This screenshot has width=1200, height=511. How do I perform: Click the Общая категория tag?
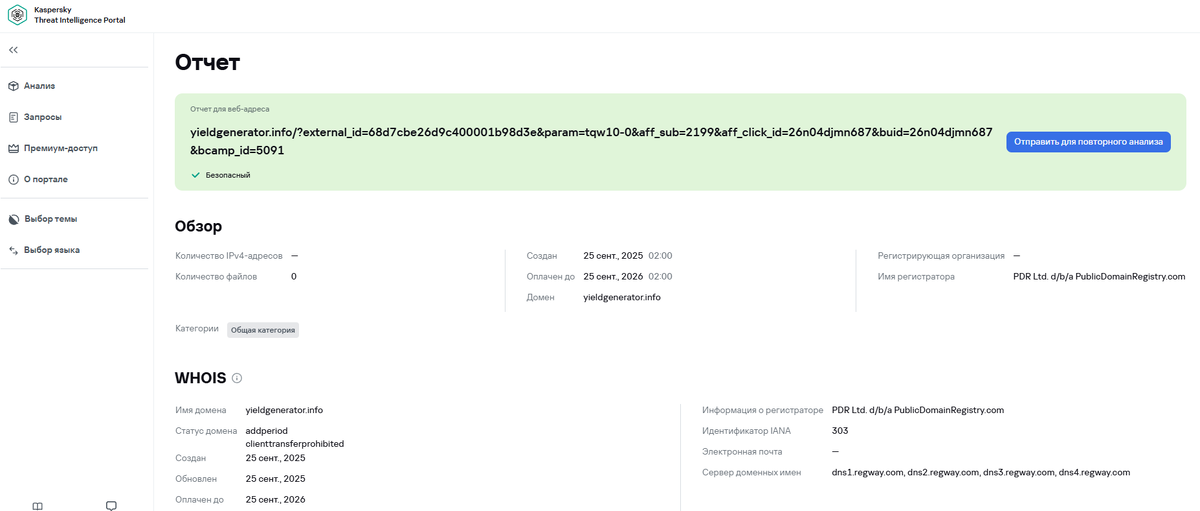coord(263,330)
